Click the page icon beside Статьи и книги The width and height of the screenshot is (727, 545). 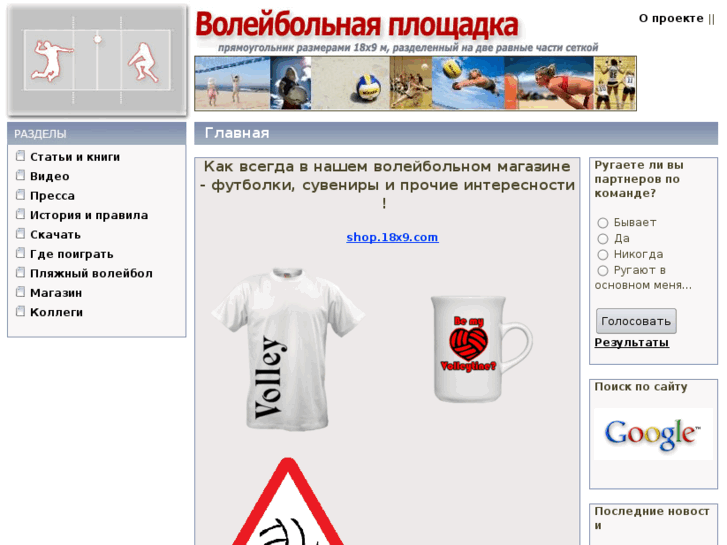pos(20,156)
